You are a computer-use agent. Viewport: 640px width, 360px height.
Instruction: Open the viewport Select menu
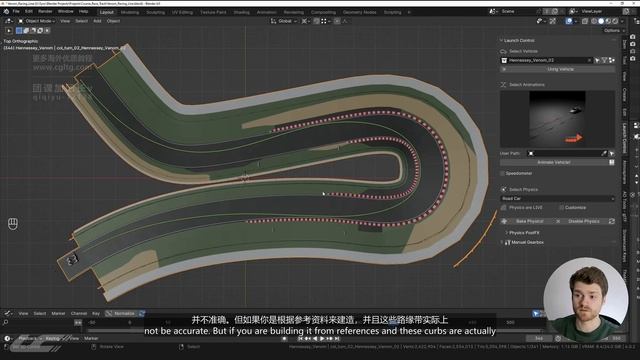coord(82,21)
